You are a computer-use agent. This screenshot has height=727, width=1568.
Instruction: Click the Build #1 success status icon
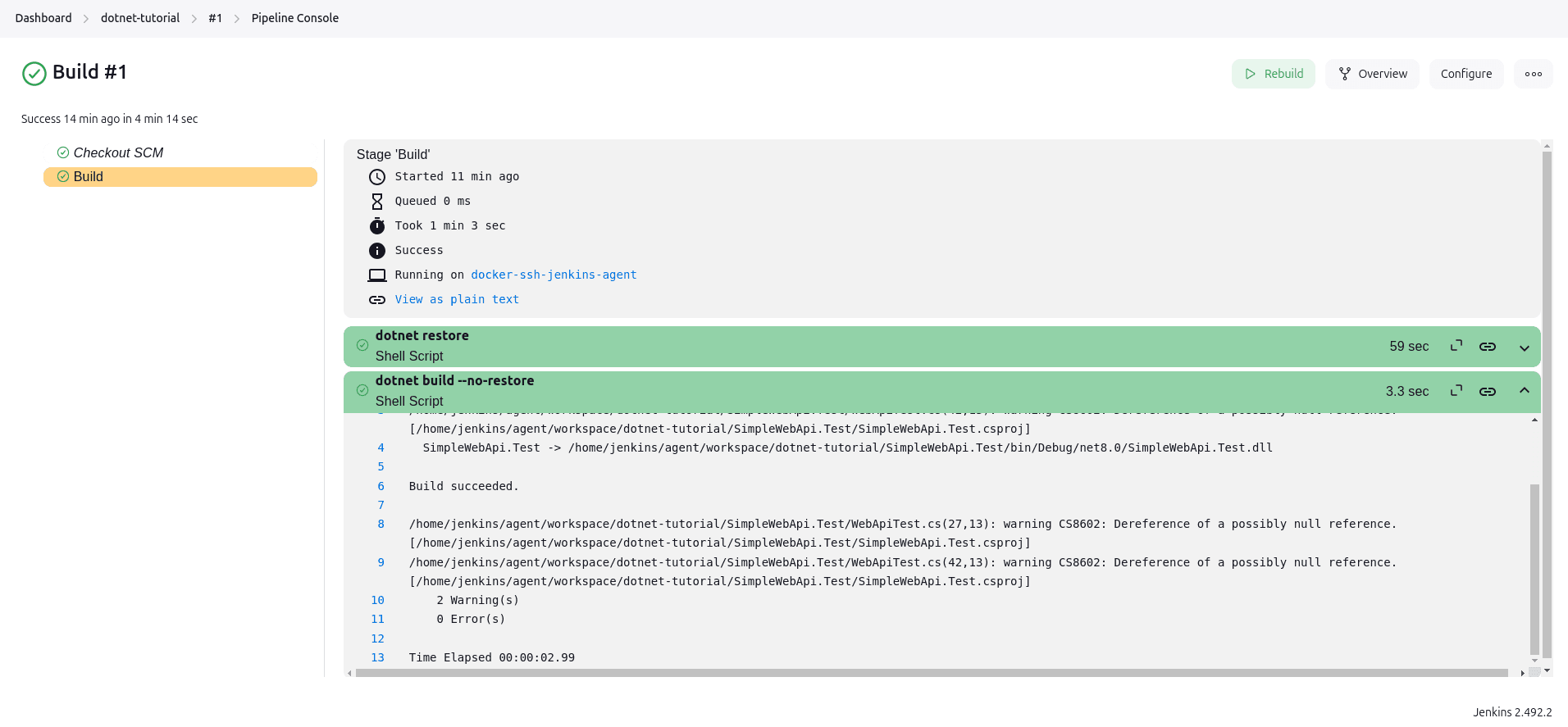(34, 74)
